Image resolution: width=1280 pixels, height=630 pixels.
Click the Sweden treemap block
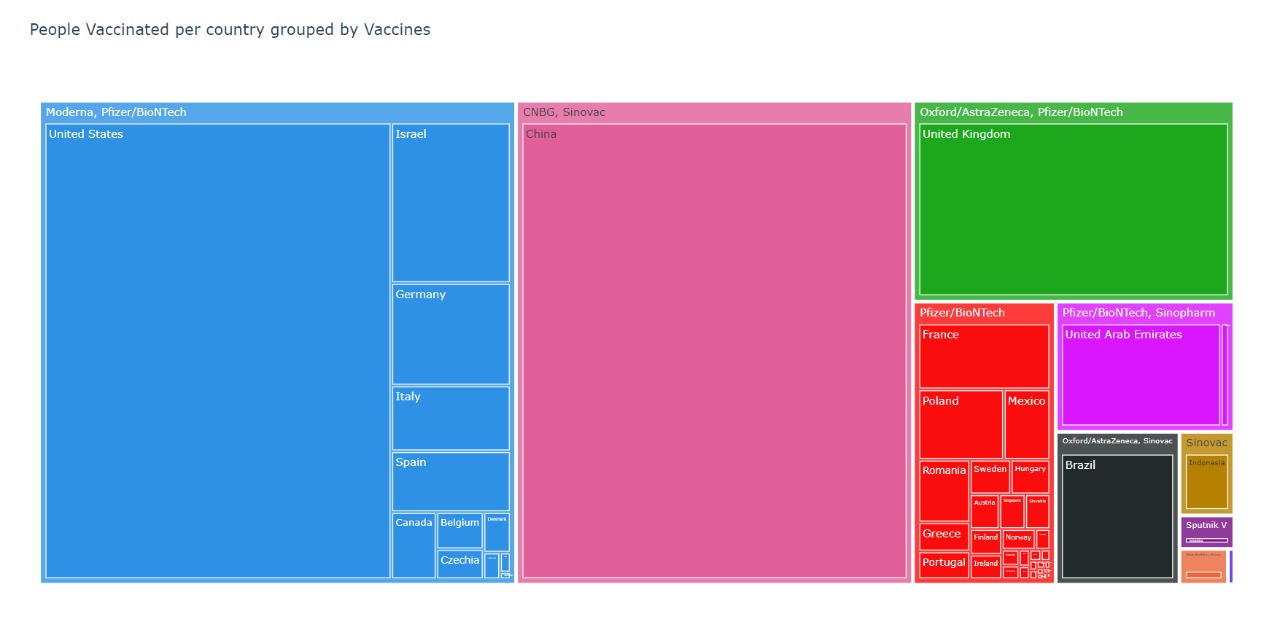tap(990, 477)
